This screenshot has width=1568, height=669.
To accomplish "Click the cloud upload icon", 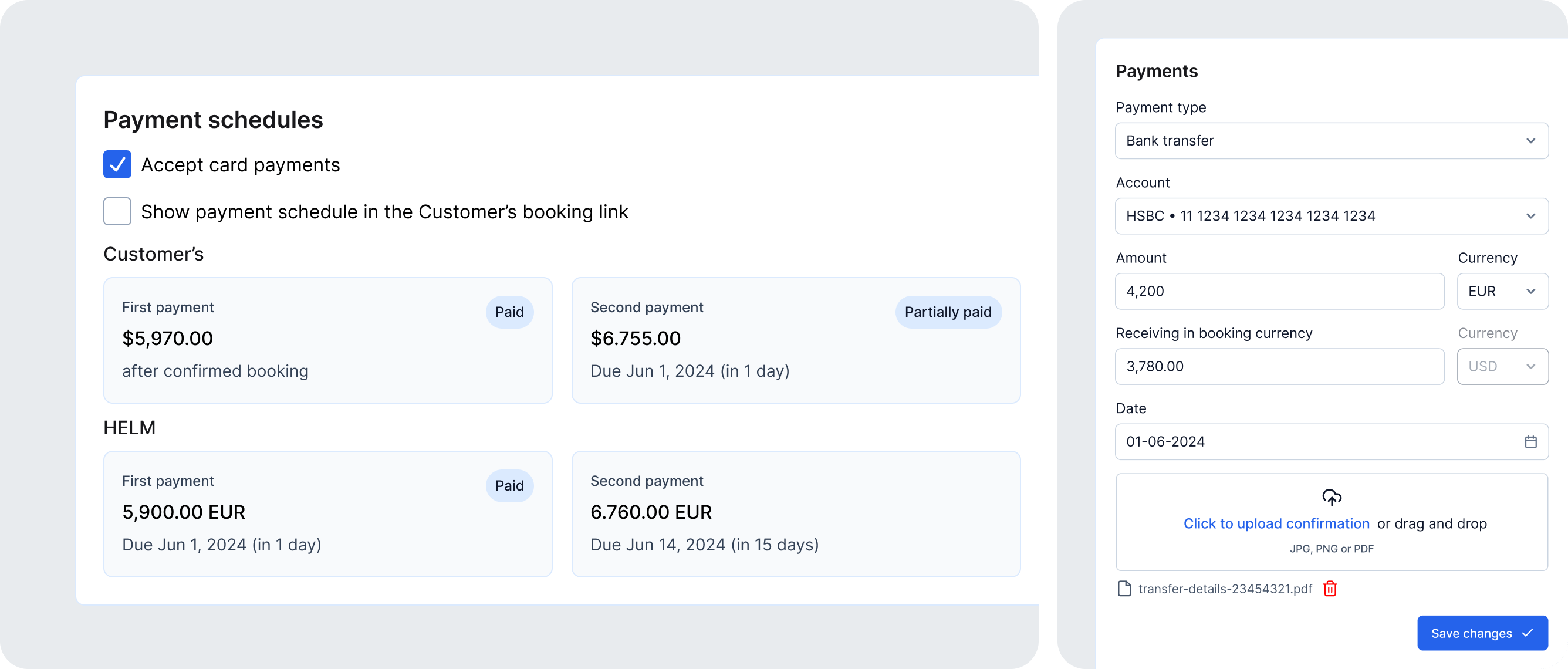I will [1332, 497].
